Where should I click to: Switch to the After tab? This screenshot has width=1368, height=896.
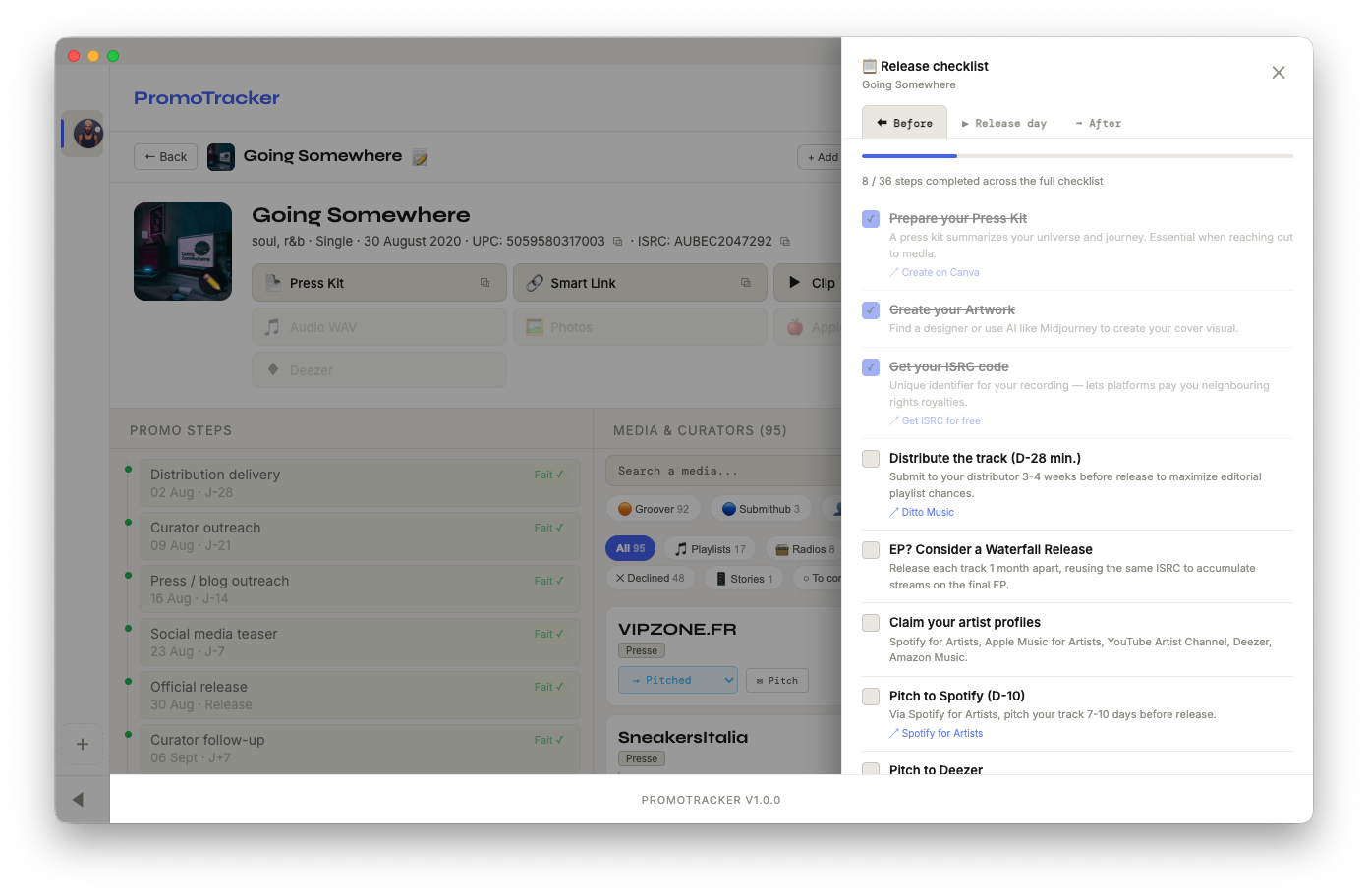[x=1098, y=123]
